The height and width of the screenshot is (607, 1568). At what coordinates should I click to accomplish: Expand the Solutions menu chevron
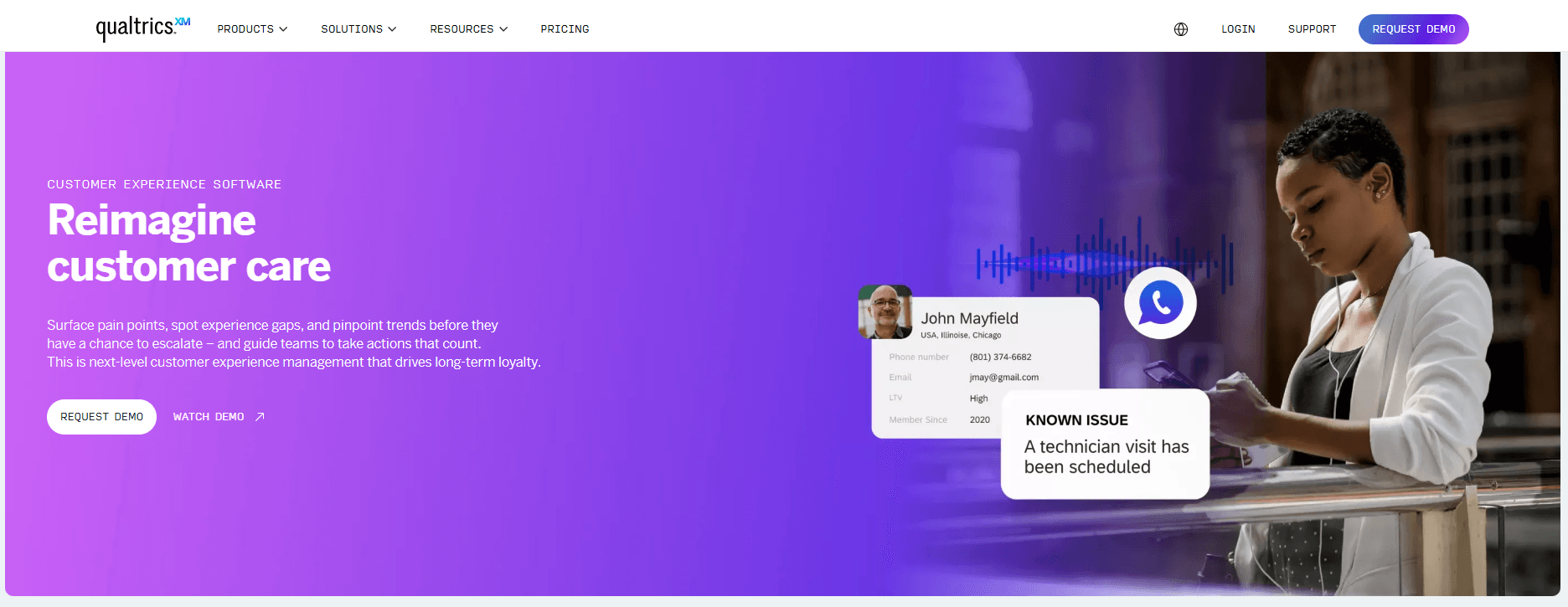(392, 29)
